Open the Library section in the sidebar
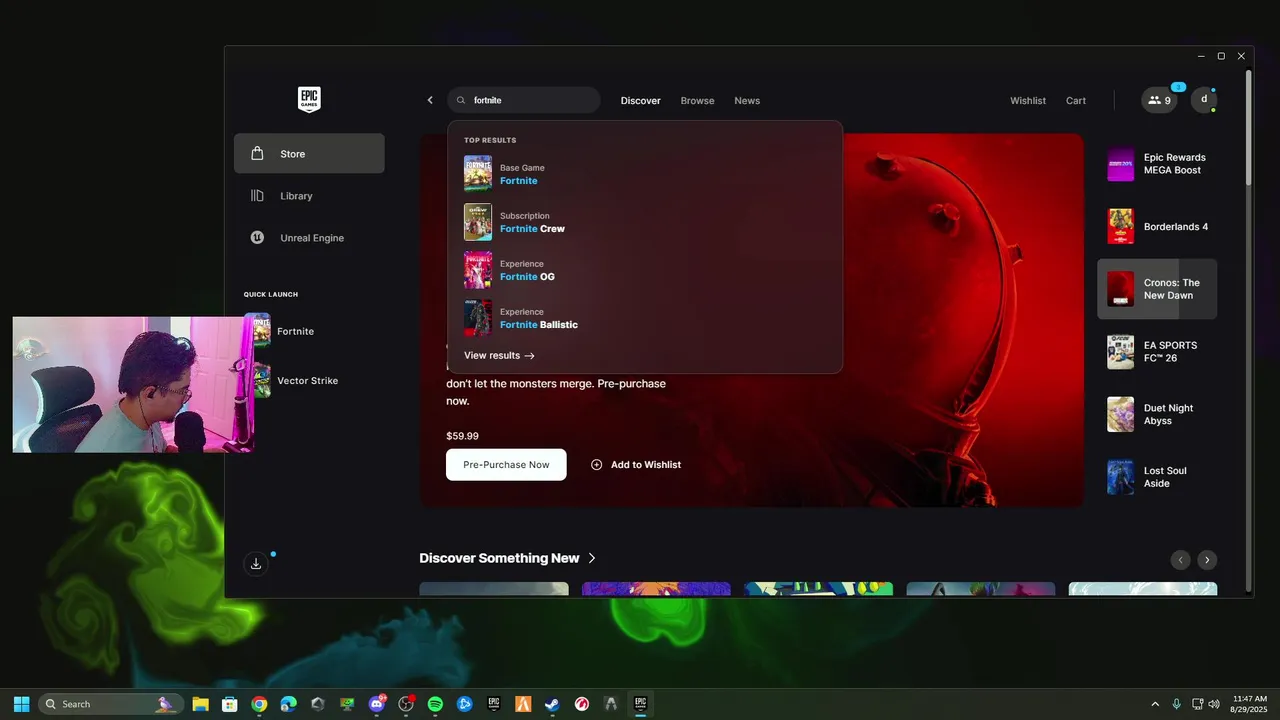The image size is (1280, 720). click(309, 196)
